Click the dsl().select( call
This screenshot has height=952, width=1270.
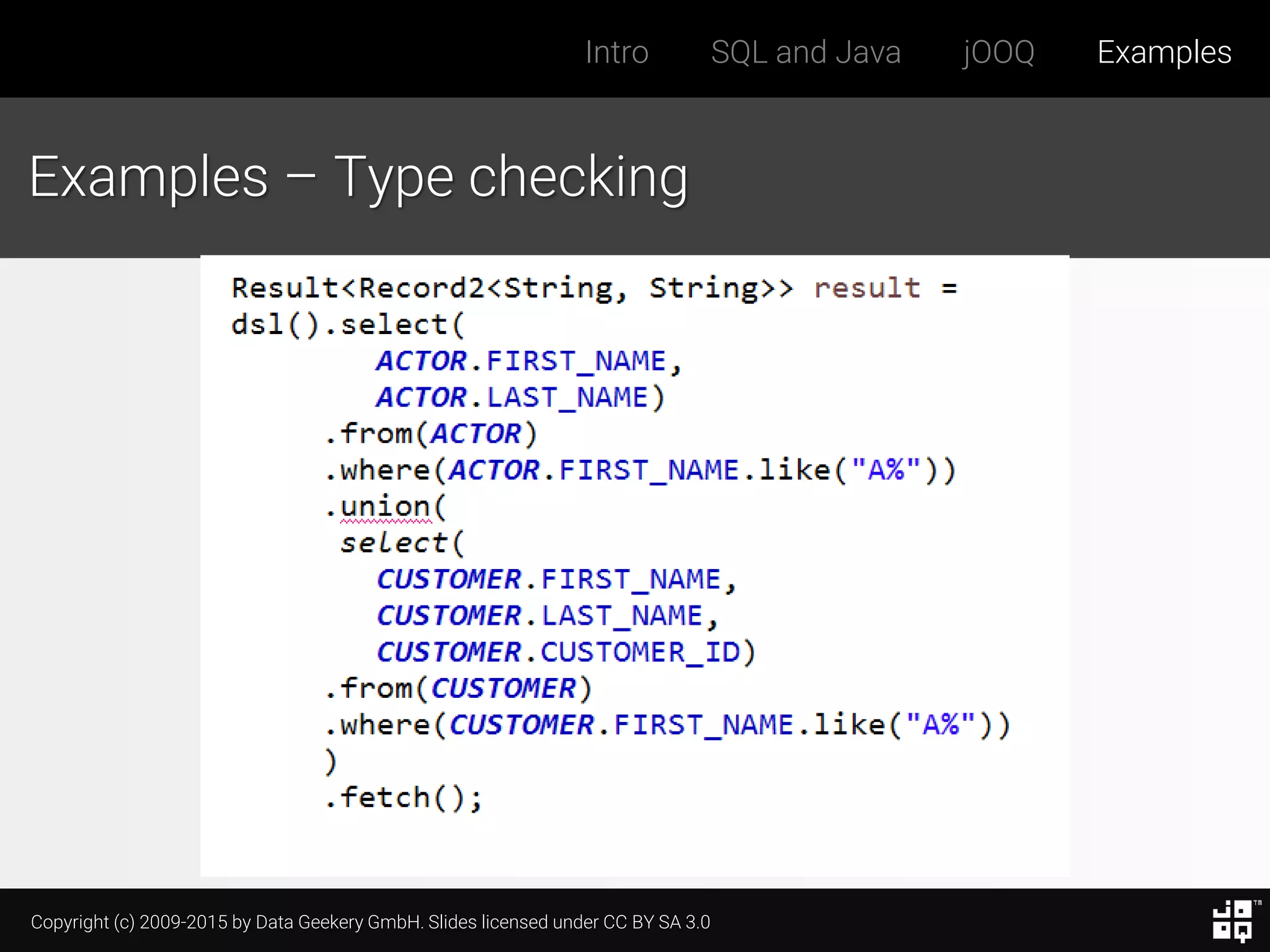pyautogui.click(x=347, y=325)
